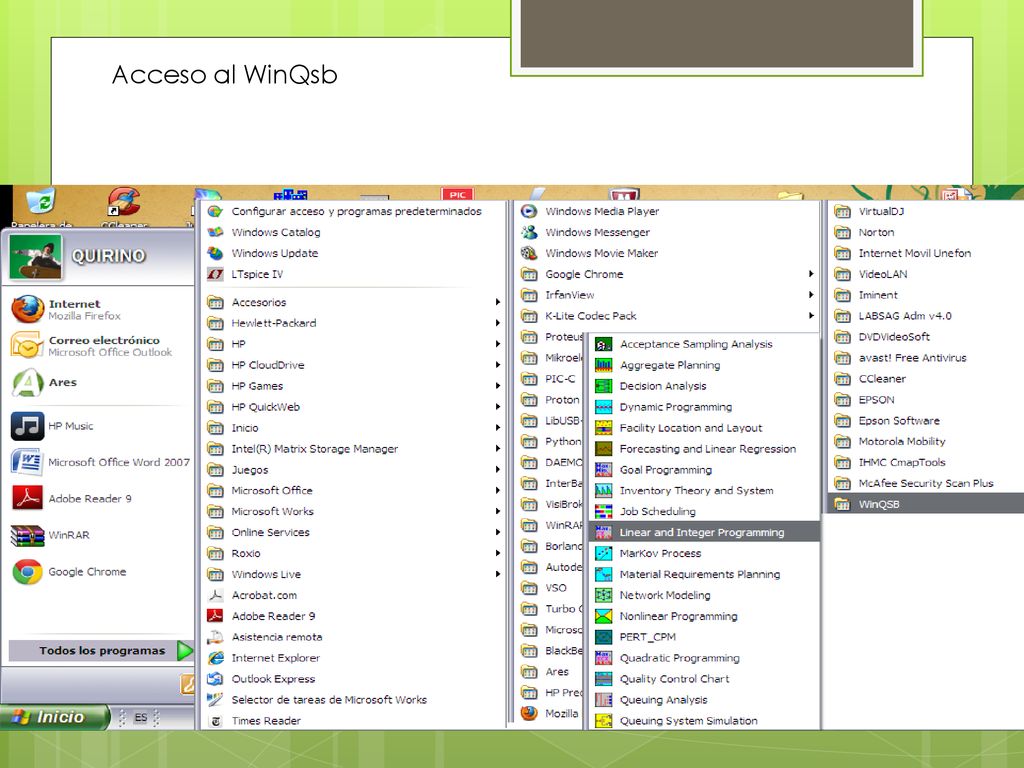Expand Juegos submenu arrow
The width and height of the screenshot is (1024, 768).
[497, 470]
